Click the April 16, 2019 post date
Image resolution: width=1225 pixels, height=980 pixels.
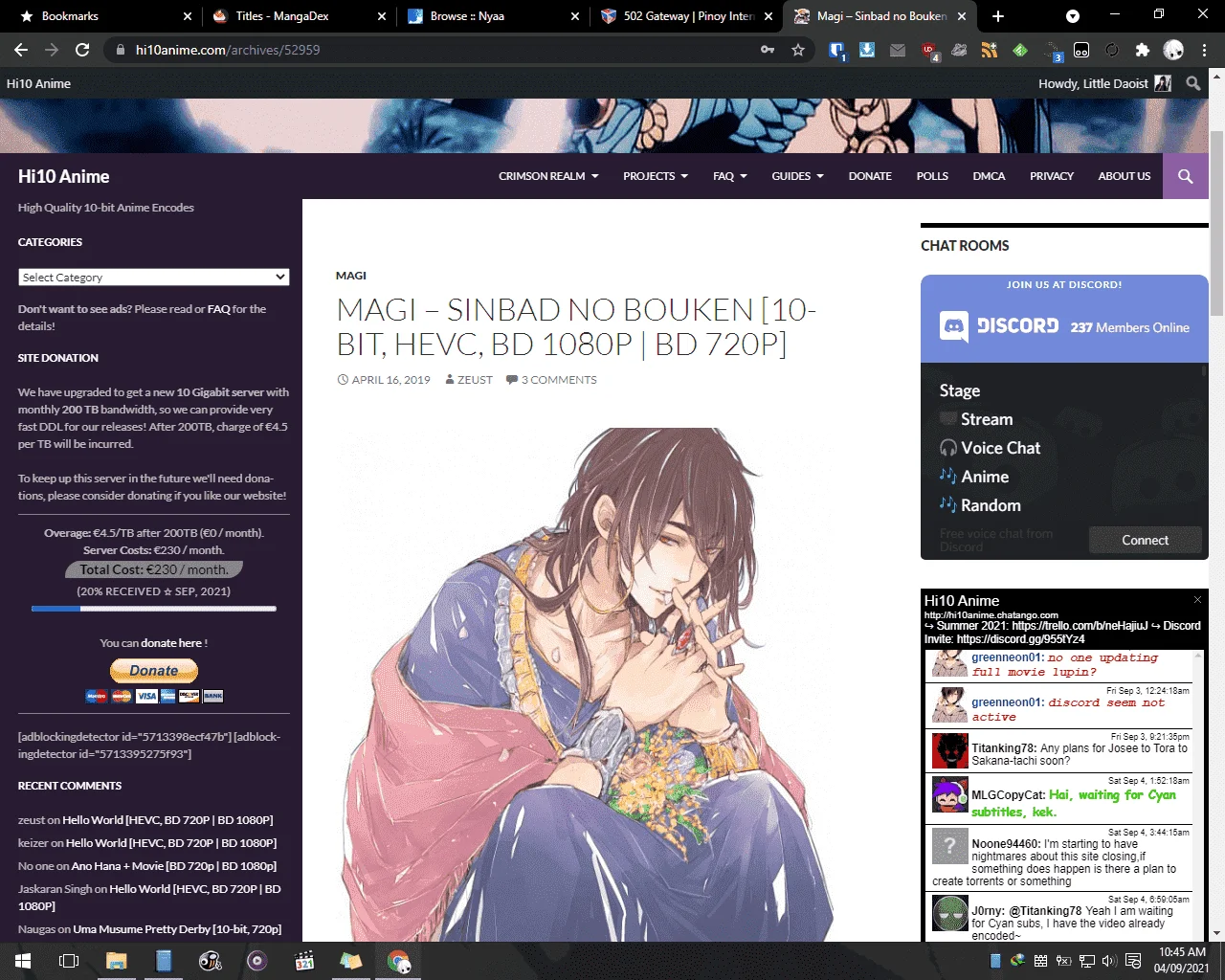[x=390, y=380]
